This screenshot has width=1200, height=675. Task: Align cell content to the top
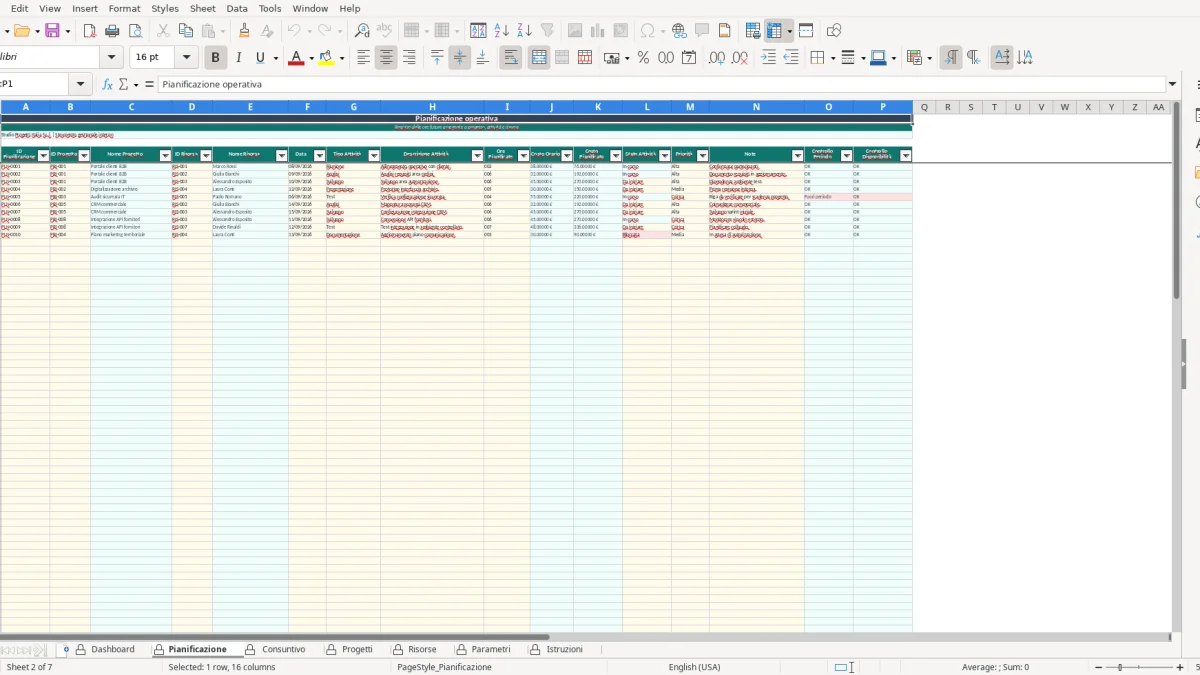[x=437, y=58]
